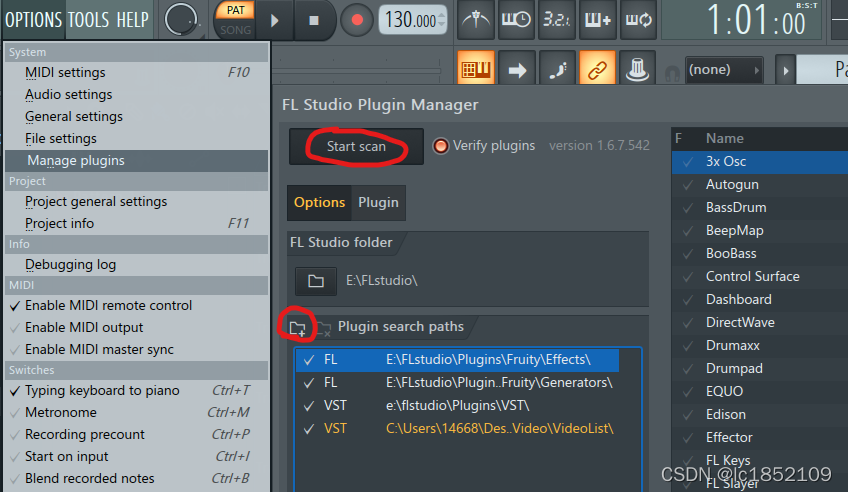Screen dimensions: 848x492
Task: Select the Fruity\Effects search path row
Action: (458, 360)
